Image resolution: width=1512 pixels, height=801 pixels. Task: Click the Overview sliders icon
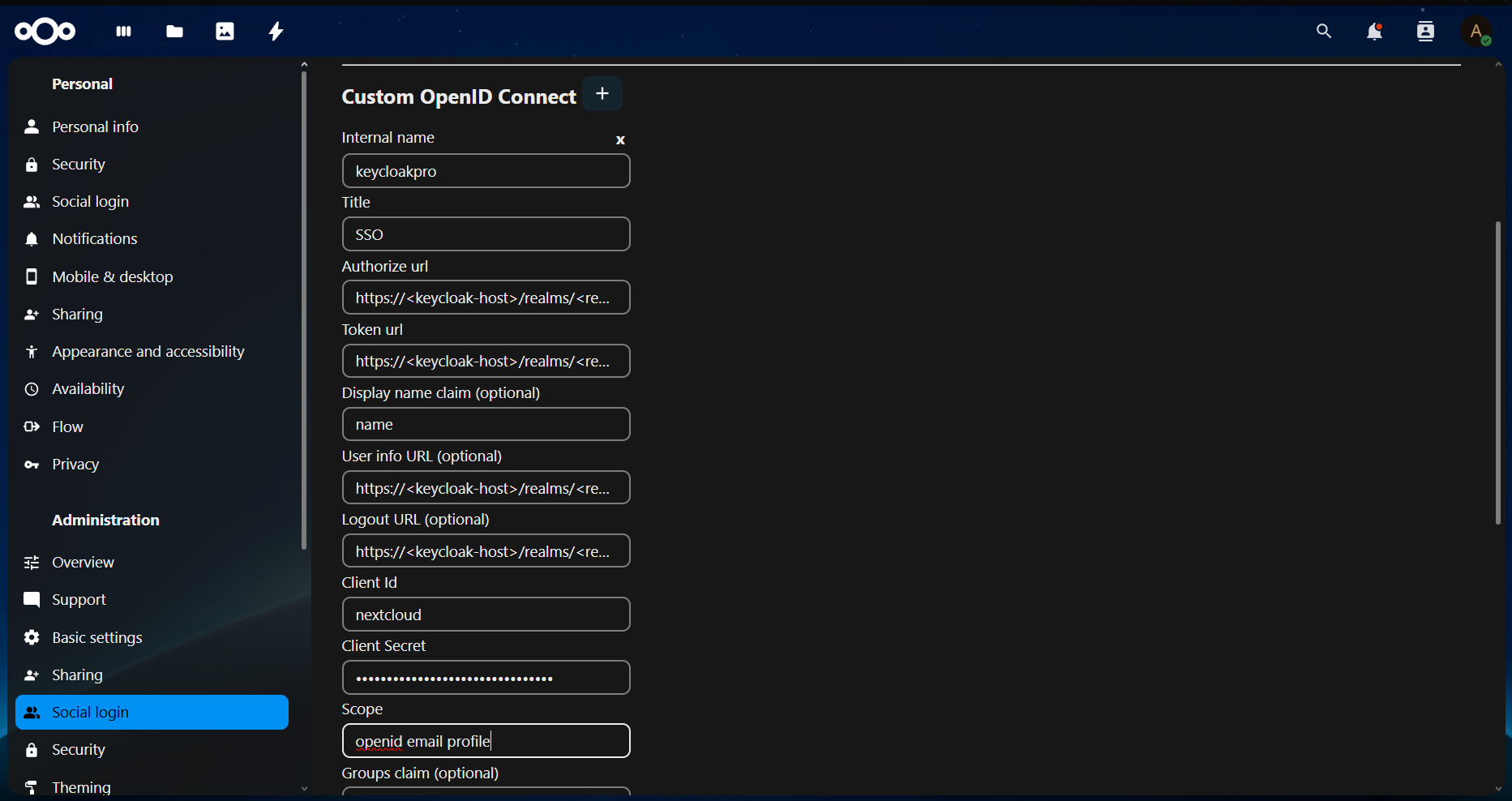pyautogui.click(x=32, y=563)
